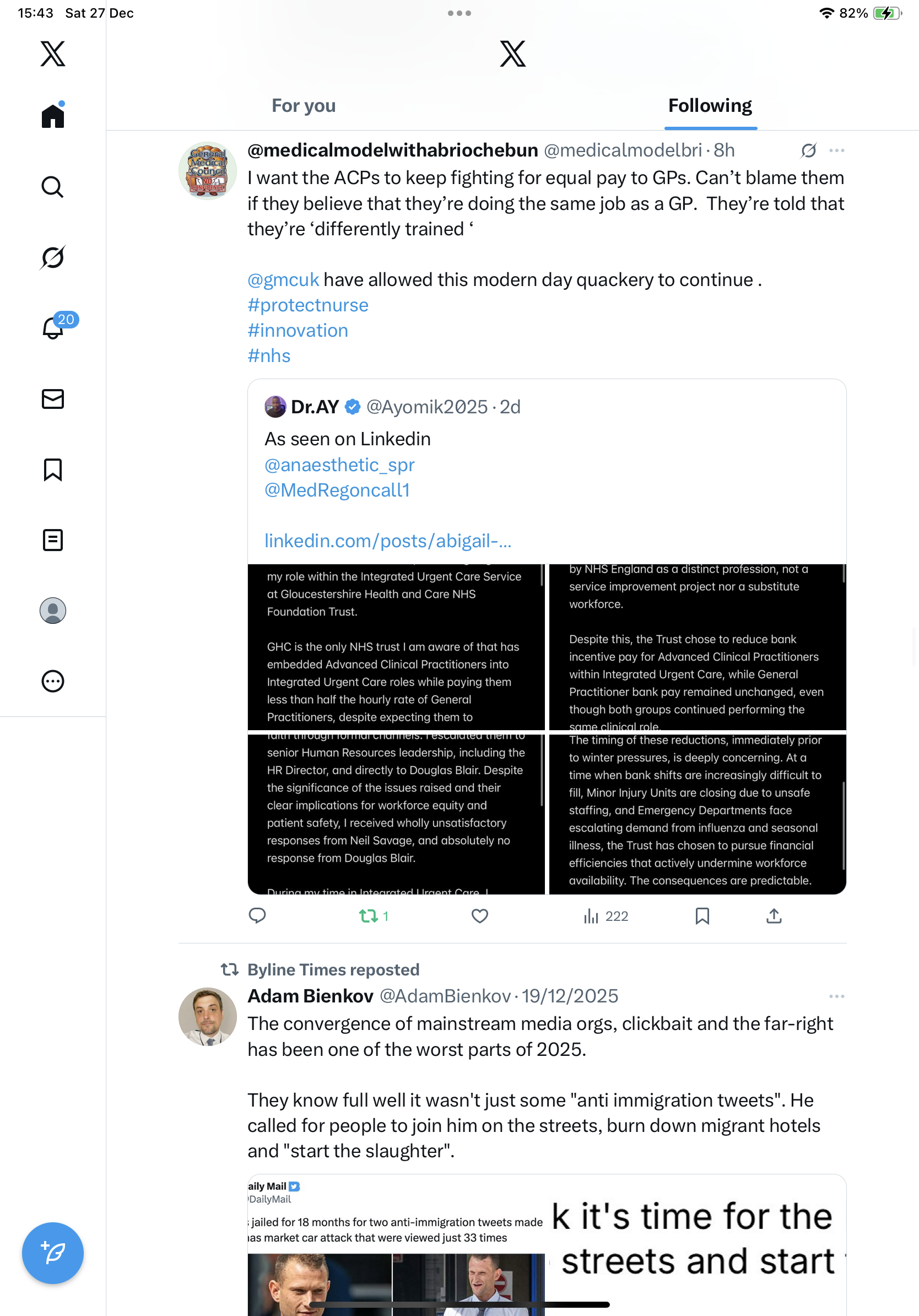
Task: Open Lists icon in sidebar
Action: coord(53,540)
